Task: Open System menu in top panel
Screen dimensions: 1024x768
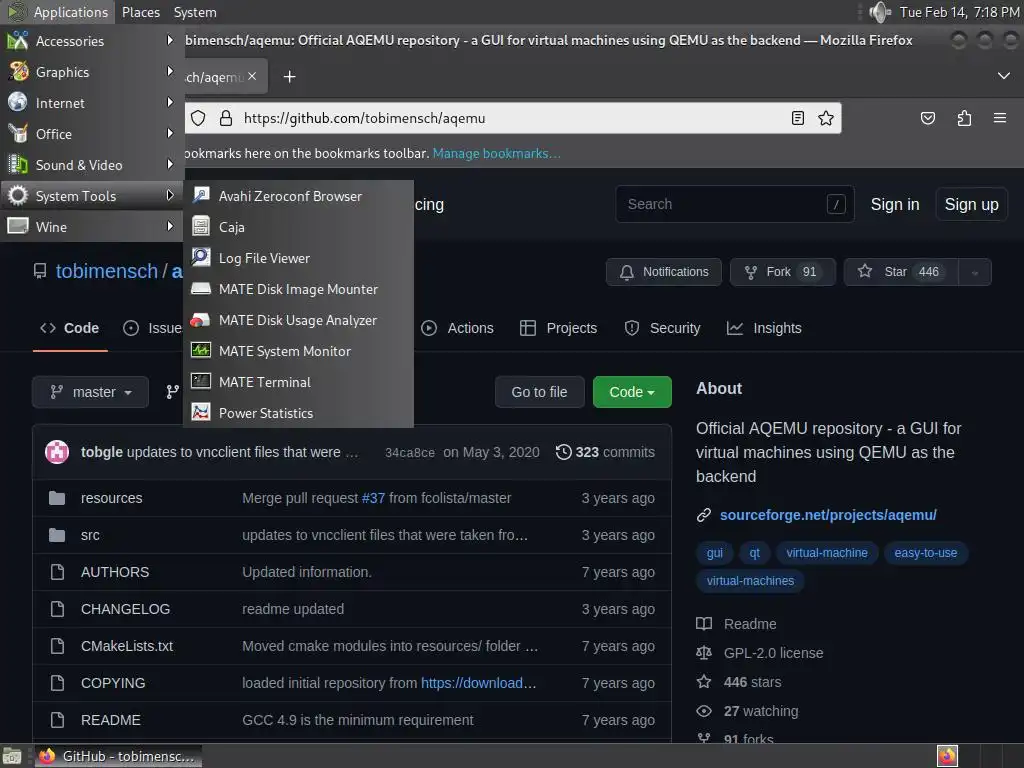Action: coord(195,12)
